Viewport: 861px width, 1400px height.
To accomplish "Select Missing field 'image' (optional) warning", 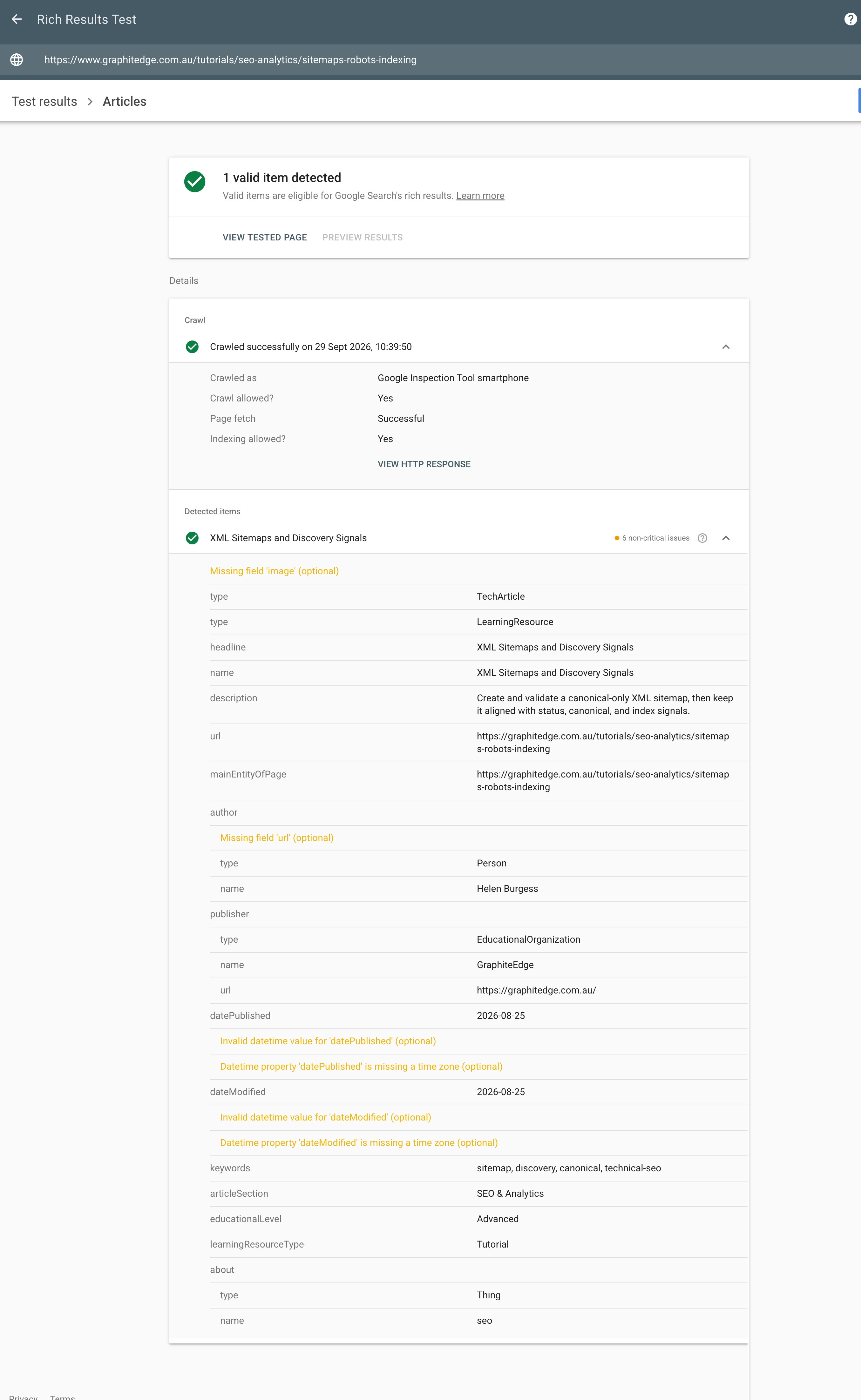I will click(275, 571).
